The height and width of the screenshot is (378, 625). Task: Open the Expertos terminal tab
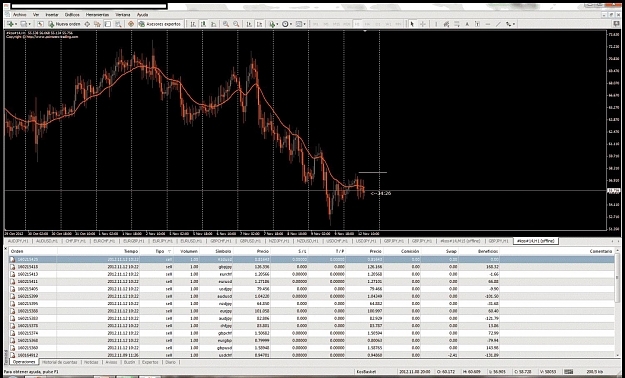[x=150, y=362]
